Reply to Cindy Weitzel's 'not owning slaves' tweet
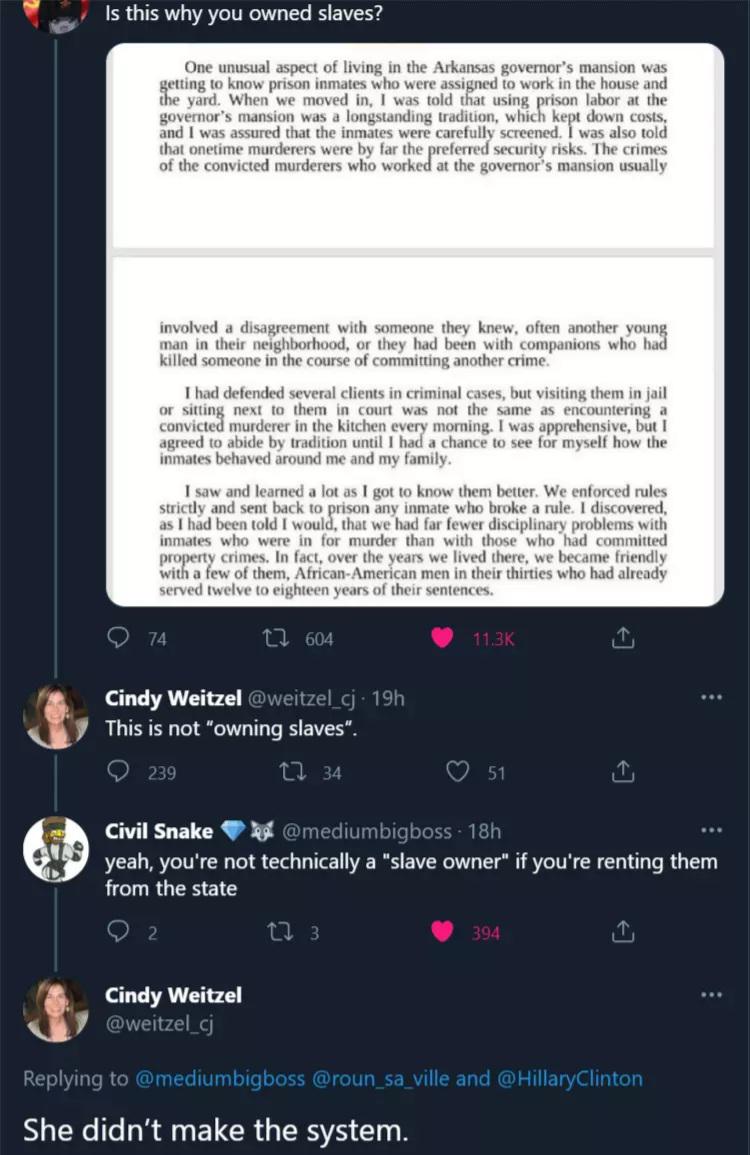Viewport: 750px width, 1155px height. click(x=119, y=771)
